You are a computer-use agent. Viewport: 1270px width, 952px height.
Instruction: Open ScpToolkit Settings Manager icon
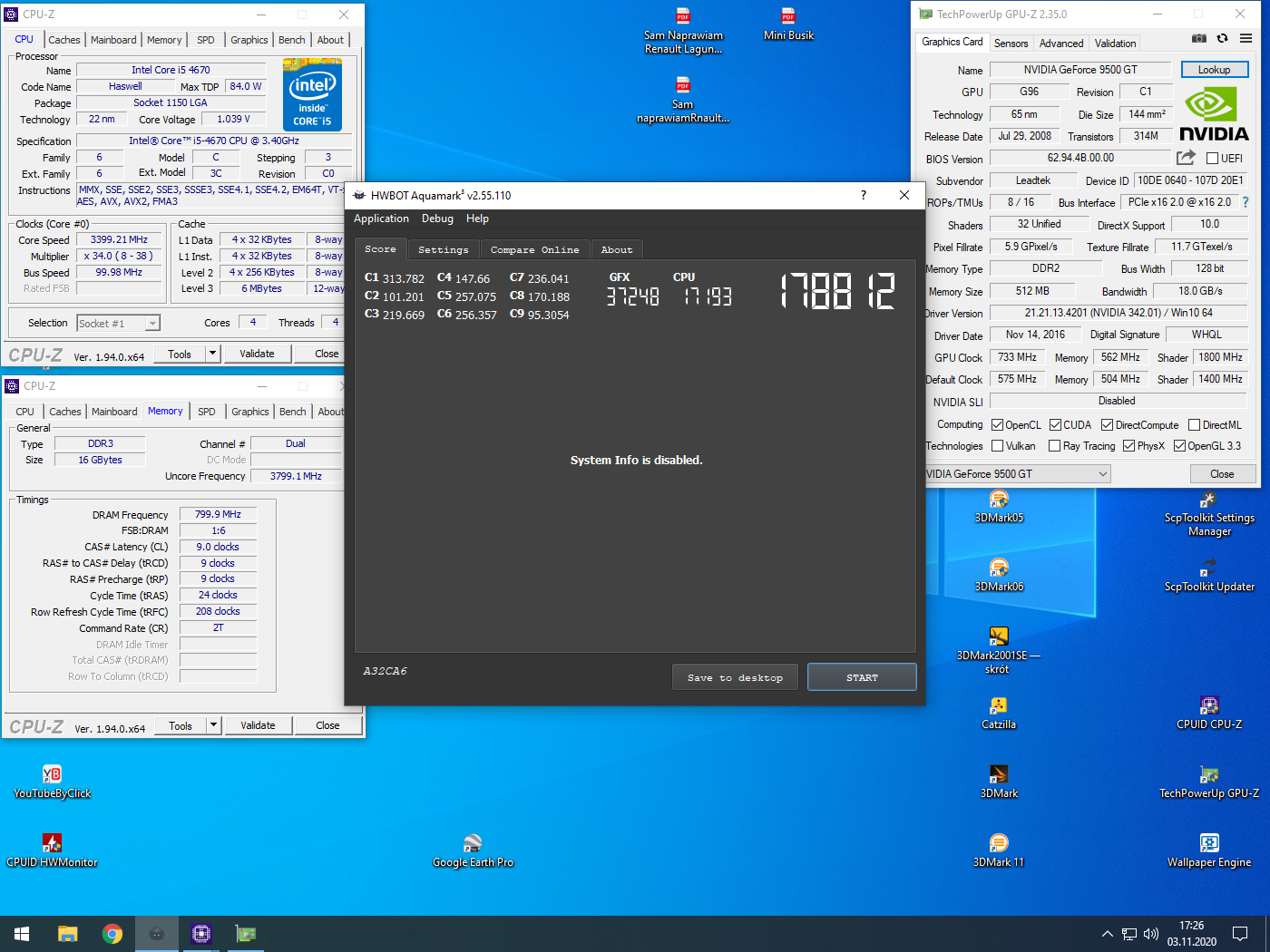(1209, 514)
